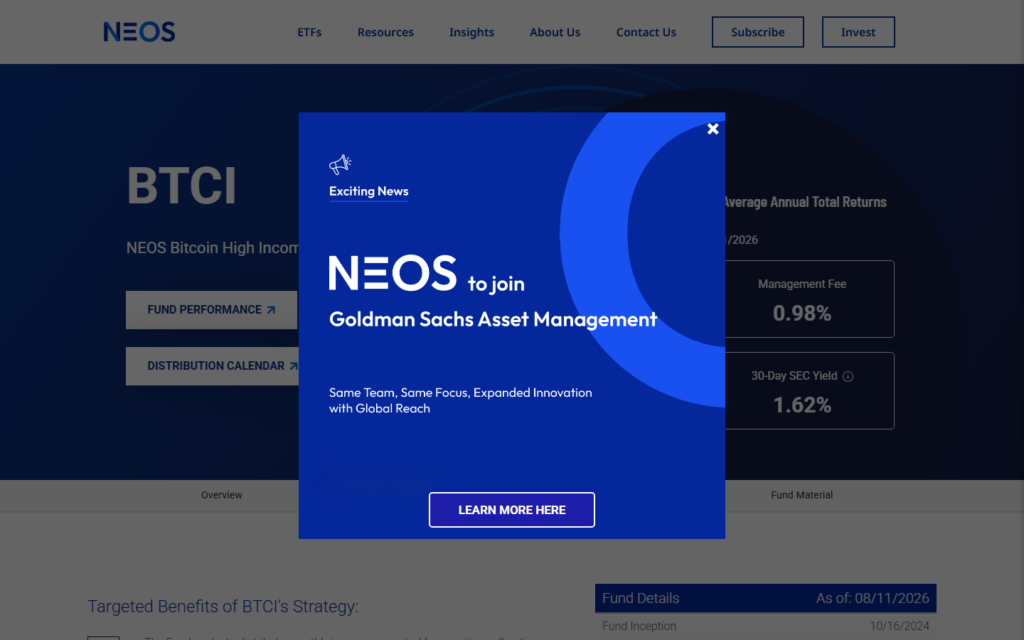
Task: Open the ETFs menu
Action: click(x=310, y=32)
